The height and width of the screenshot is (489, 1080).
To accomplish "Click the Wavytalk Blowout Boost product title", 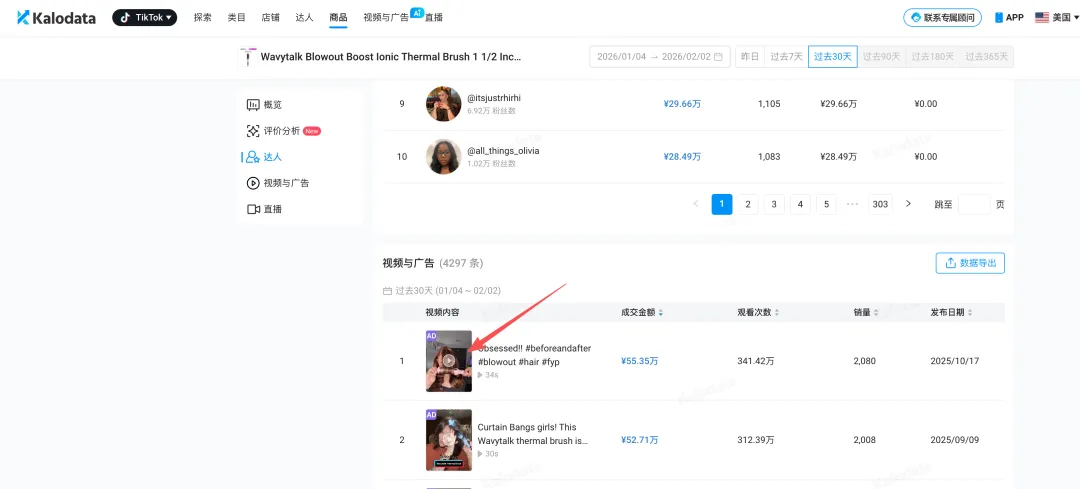I will [391, 57].
